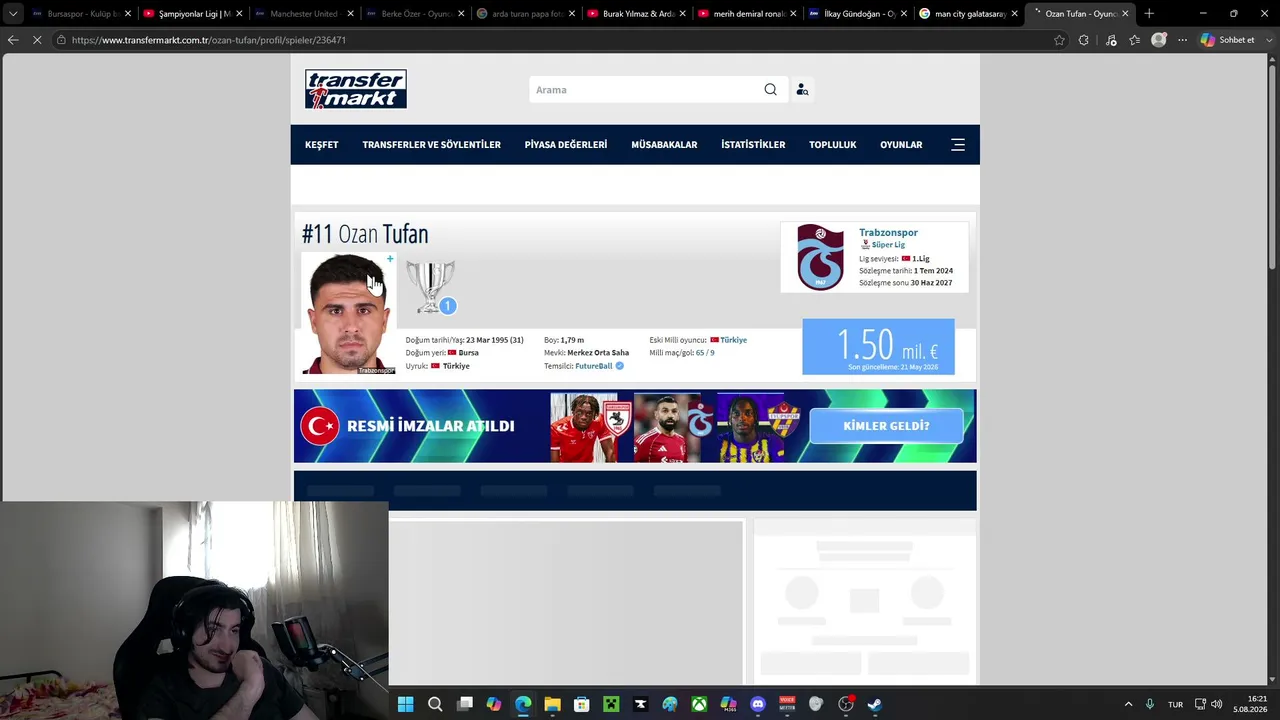Viewport: 1280px width, 720px height.
Task: Bookmark this page with the star icon
Action: coord(1059,40)
